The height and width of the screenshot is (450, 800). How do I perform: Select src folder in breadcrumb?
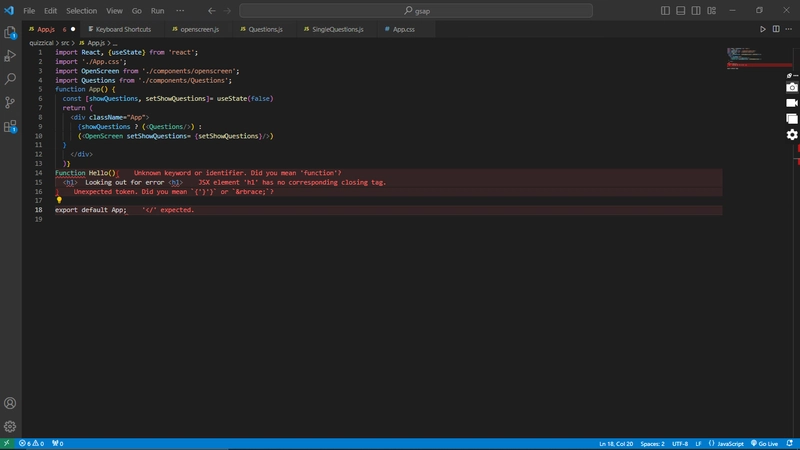coord(65,43)
